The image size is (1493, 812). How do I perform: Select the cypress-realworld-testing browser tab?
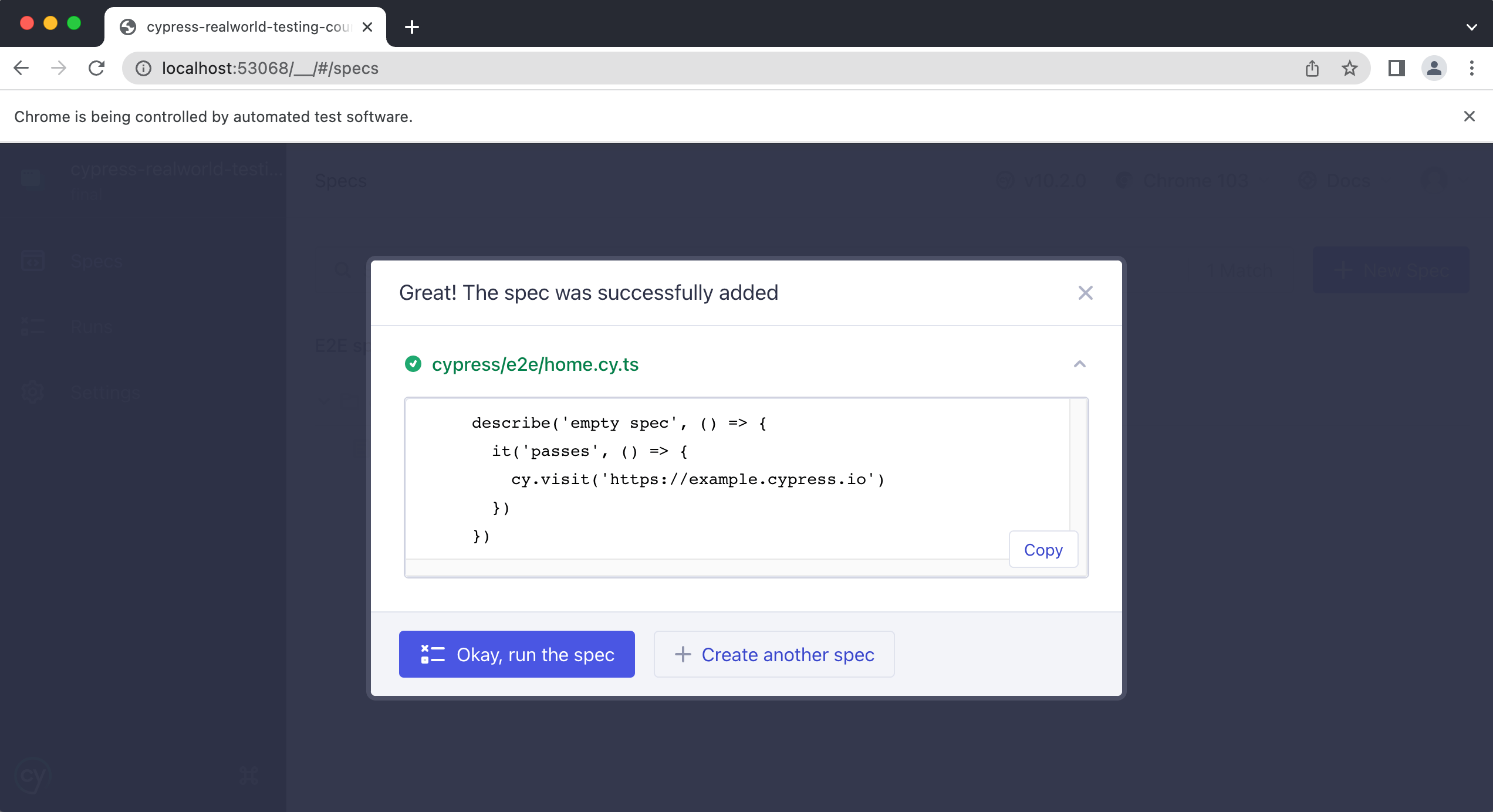pos(246,27)
